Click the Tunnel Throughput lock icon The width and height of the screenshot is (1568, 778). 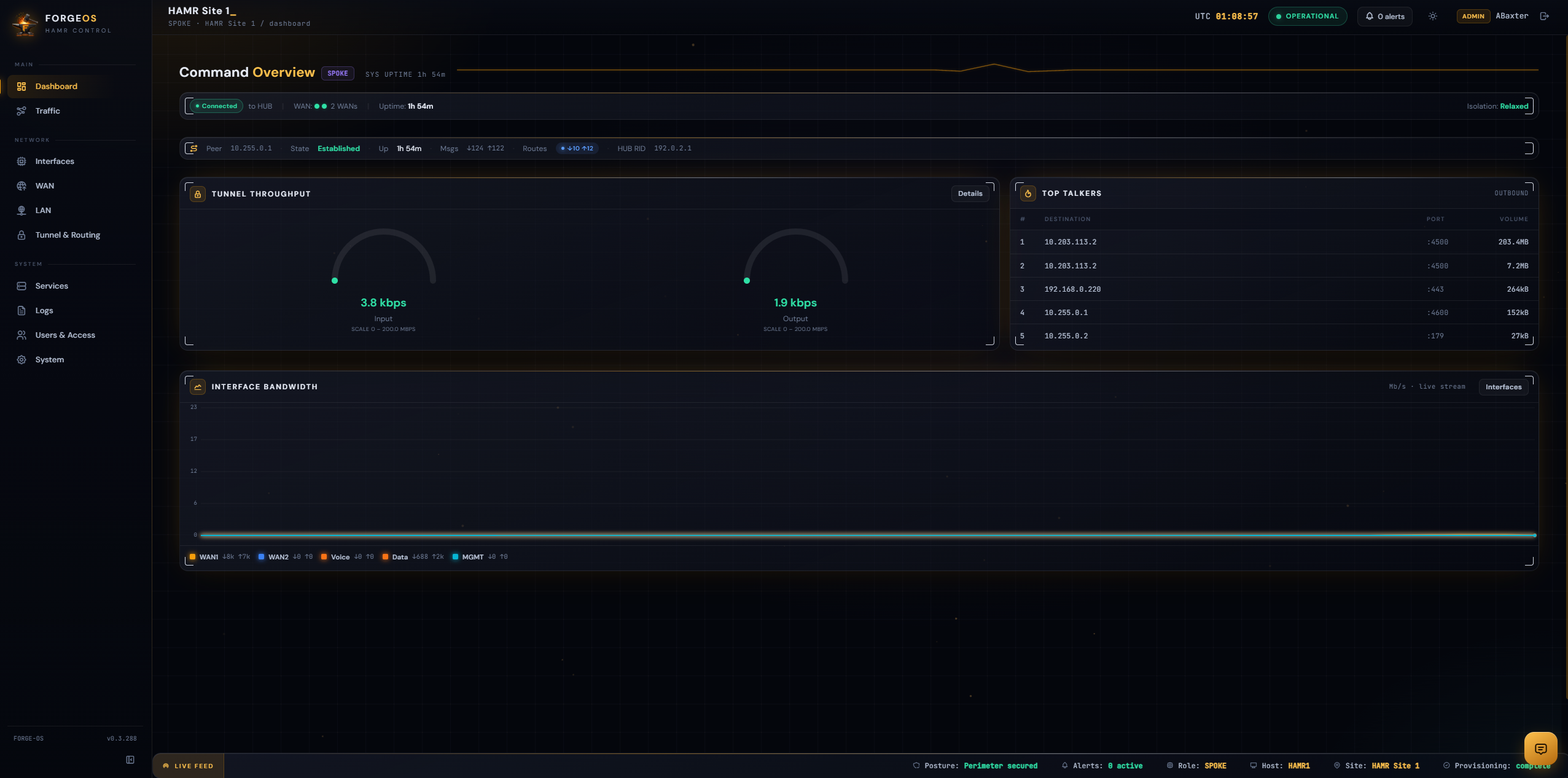coord(198,194)
